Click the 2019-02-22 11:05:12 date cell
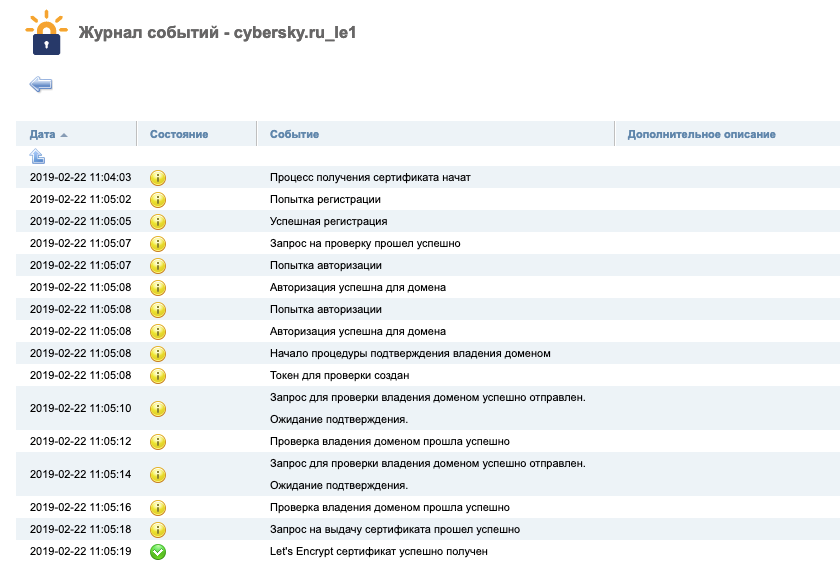 coord(80,441)
